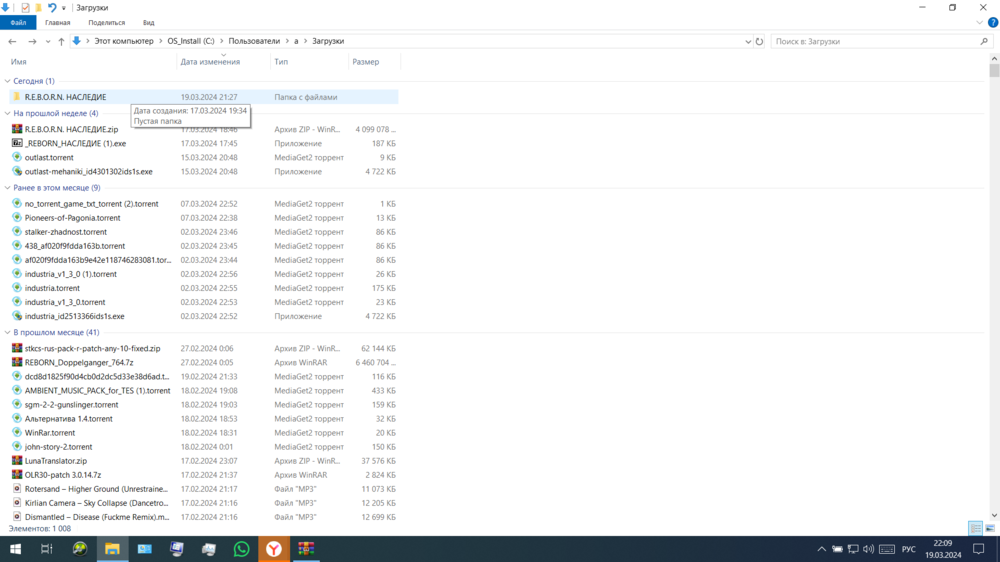1000x562 pixels.
Task: Refresh the Загрузки folder view
Action: (760, 41)
